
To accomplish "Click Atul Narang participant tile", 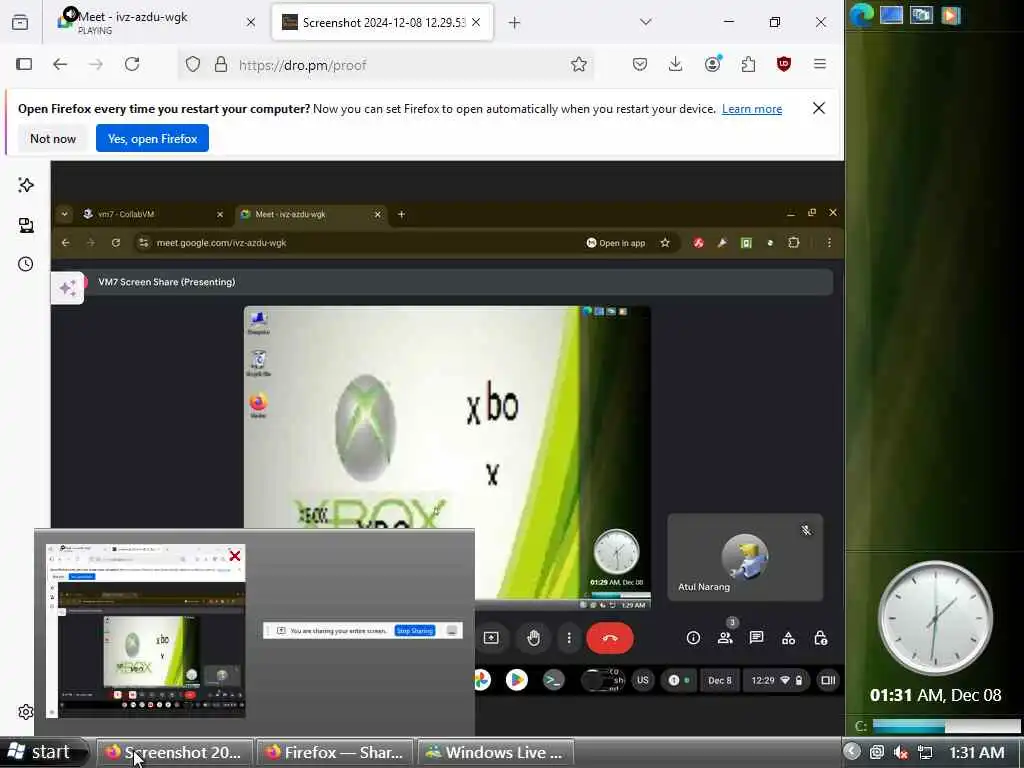I will 745,557.
